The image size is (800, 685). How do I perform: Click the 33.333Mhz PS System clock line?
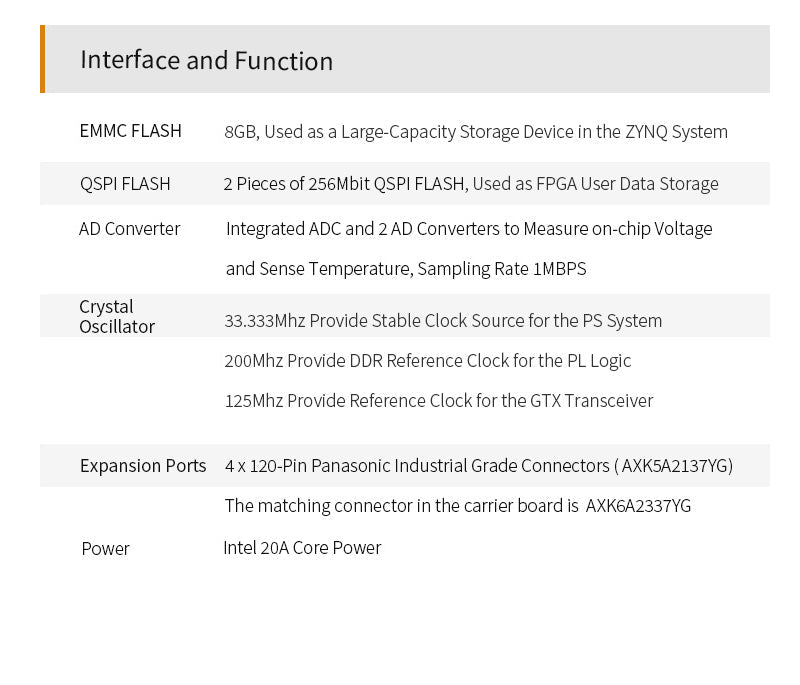click(443, 321)
